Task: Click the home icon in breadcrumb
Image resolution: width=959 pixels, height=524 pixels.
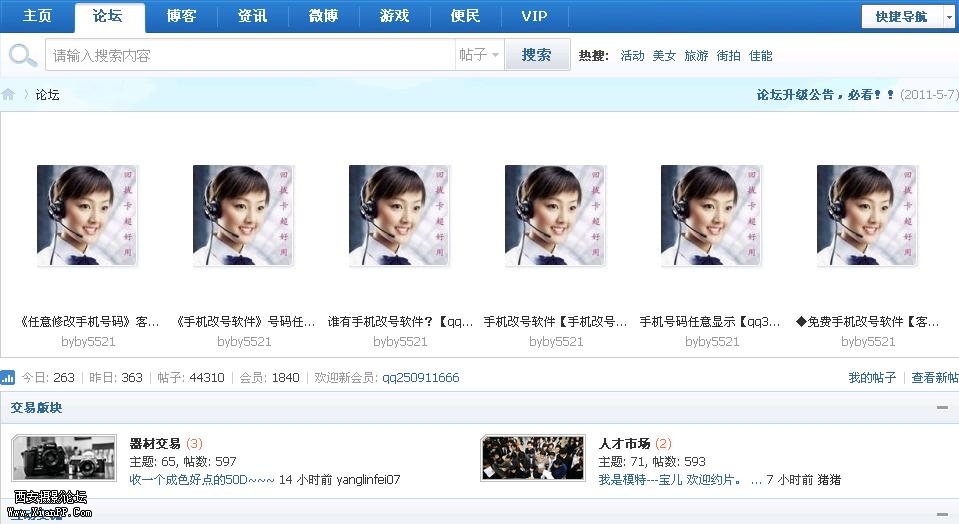Action: pyautogui.click(x=9, y=95)
